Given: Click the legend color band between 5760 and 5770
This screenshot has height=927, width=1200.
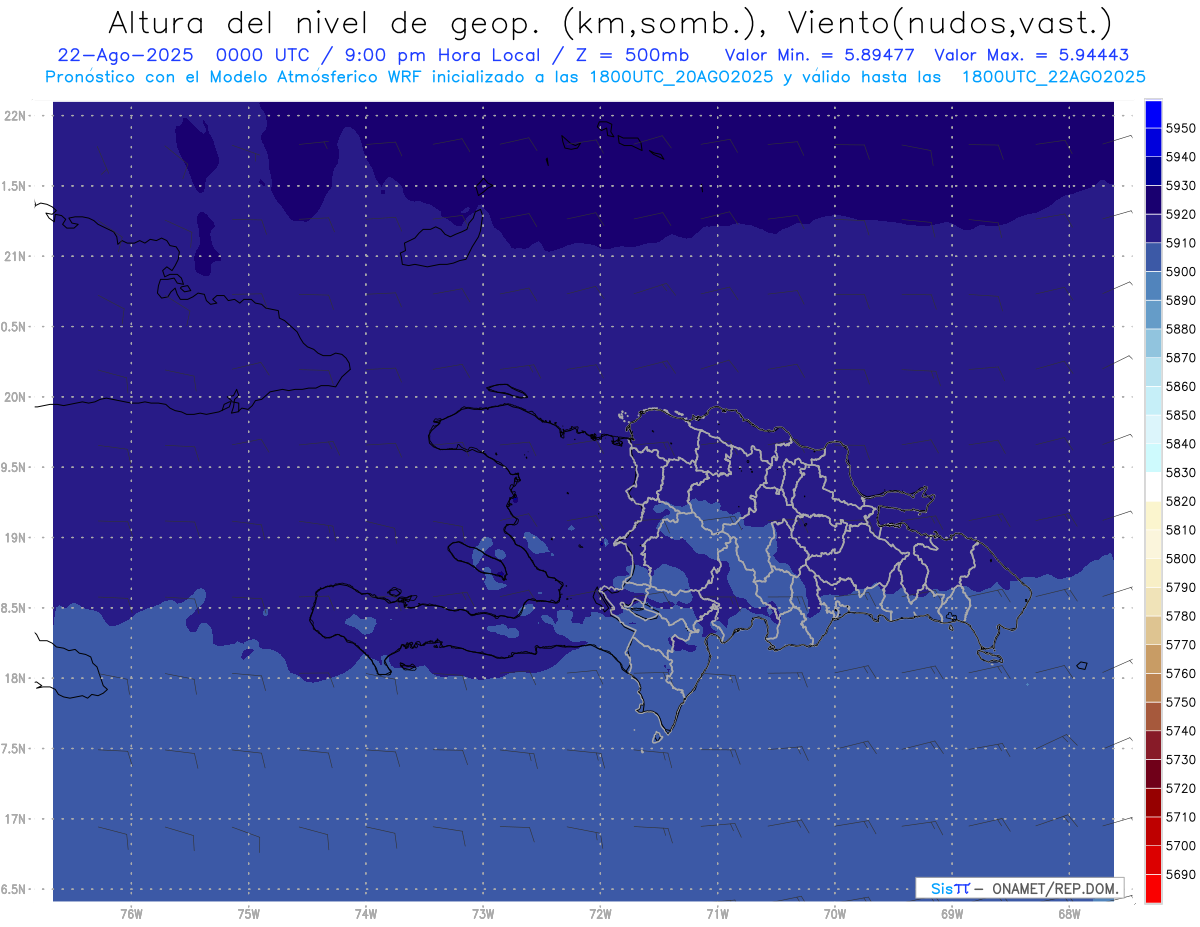Looking at the screenshot, I should coord(1153,659).
